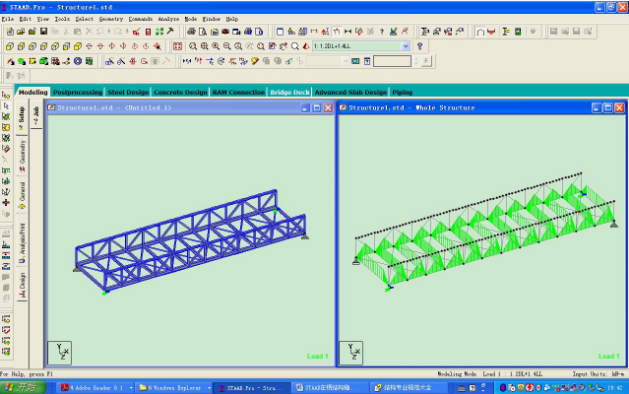The width and height of the screenshot is (629, 394).
Task: Click the zoom window magnifier icon
Action: pyautogui.click(x=193, y=46)
